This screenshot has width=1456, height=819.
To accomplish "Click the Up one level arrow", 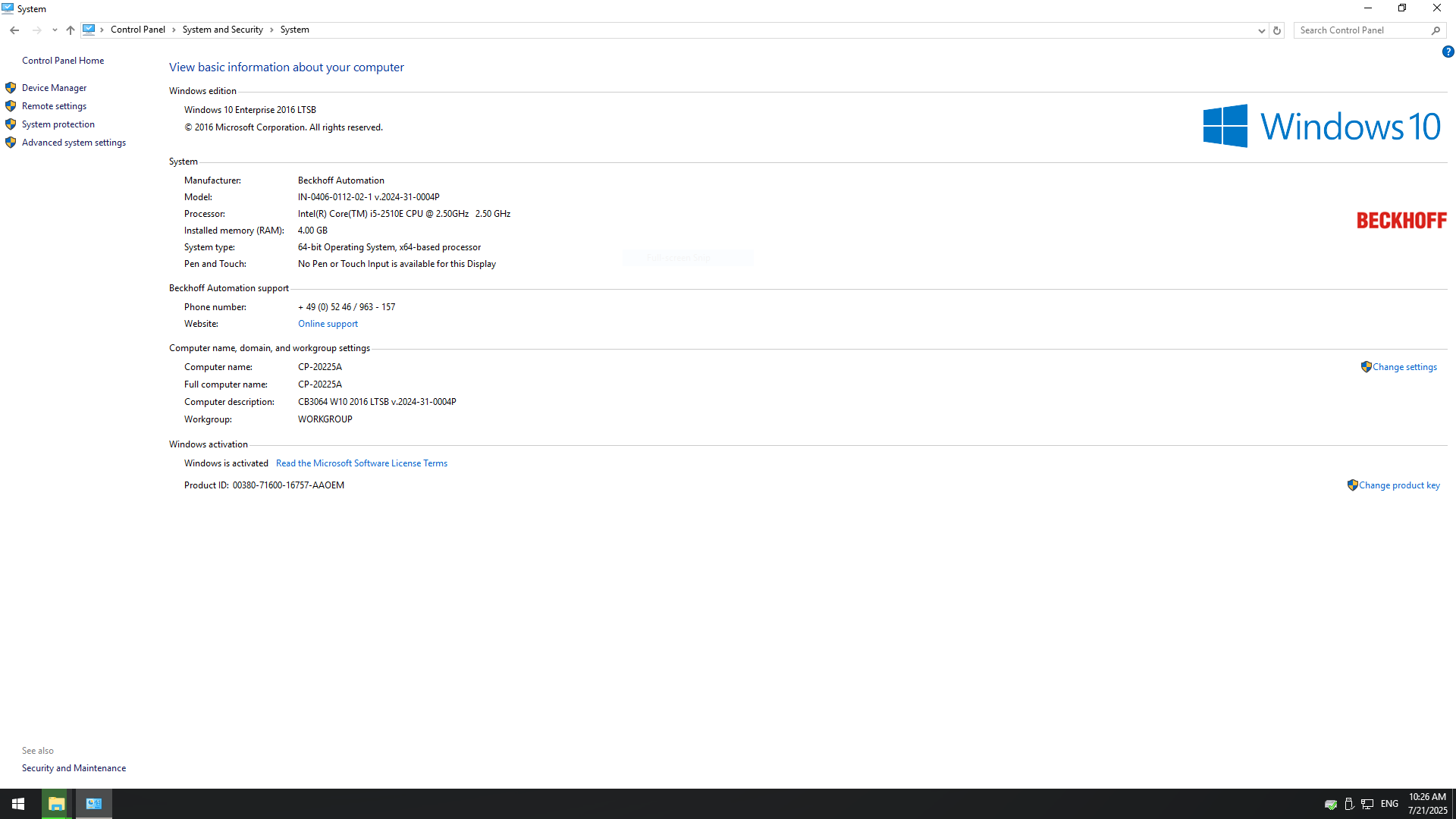I will coord(71,30).
